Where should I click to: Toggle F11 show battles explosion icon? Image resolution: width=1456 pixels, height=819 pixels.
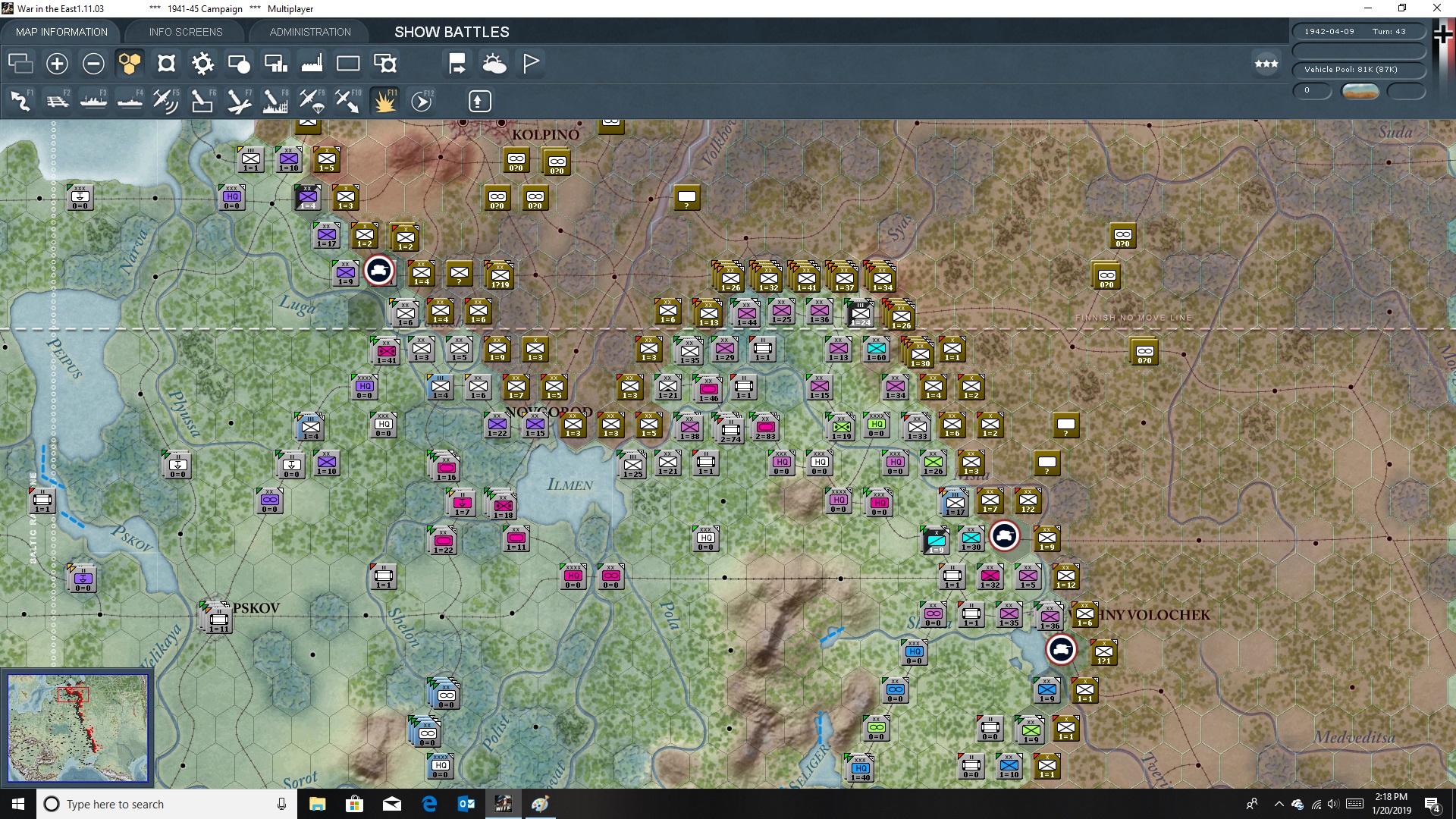tap(384, 101)
